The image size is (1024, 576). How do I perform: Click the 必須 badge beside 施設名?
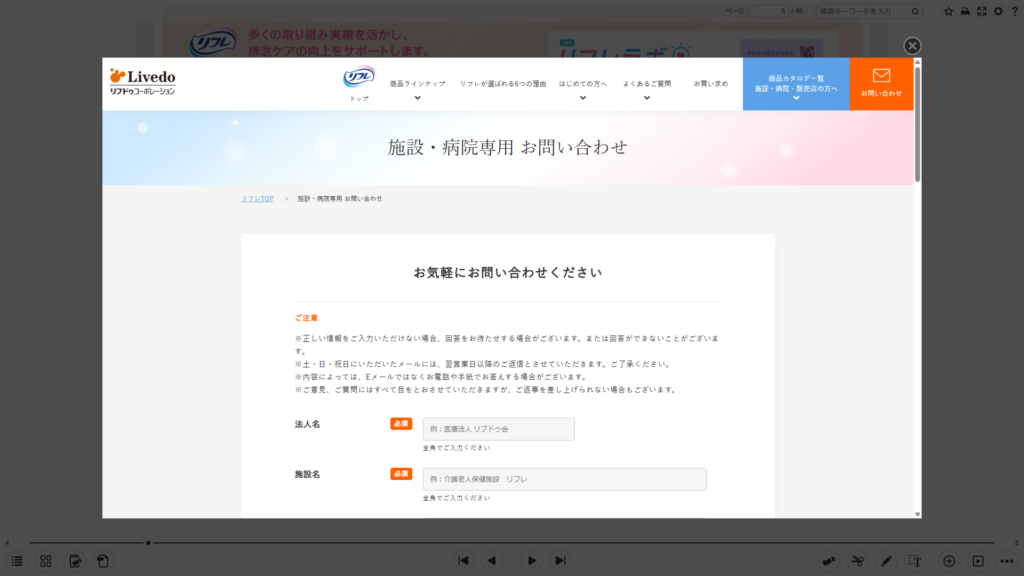point(401,474)
